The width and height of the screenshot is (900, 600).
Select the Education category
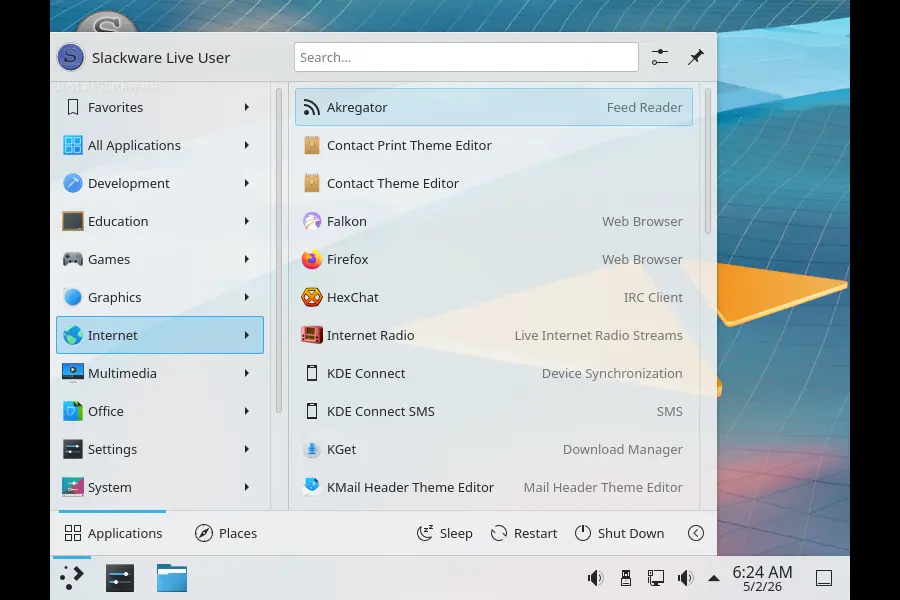pos(160,221)
